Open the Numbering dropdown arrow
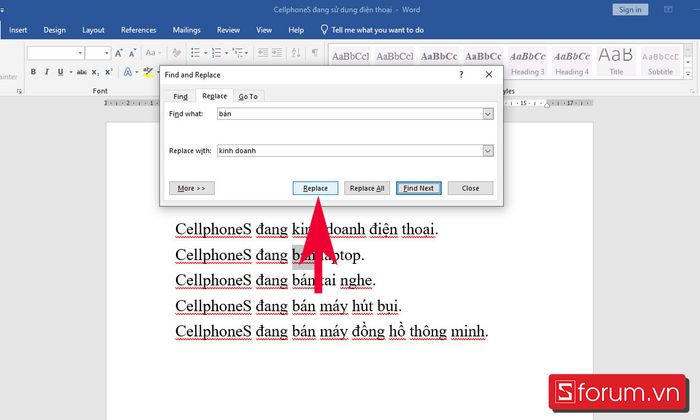 tap(226, 53)
